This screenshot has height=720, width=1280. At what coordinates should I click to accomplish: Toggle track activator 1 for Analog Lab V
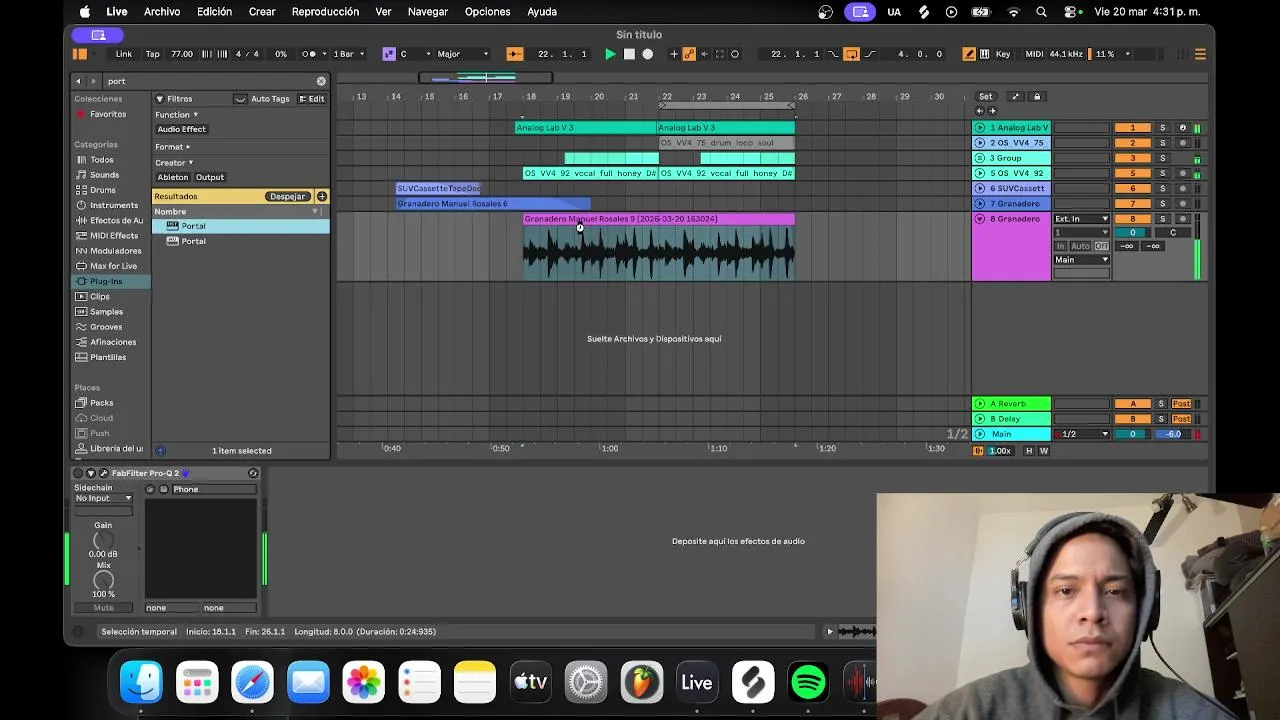1133,128
